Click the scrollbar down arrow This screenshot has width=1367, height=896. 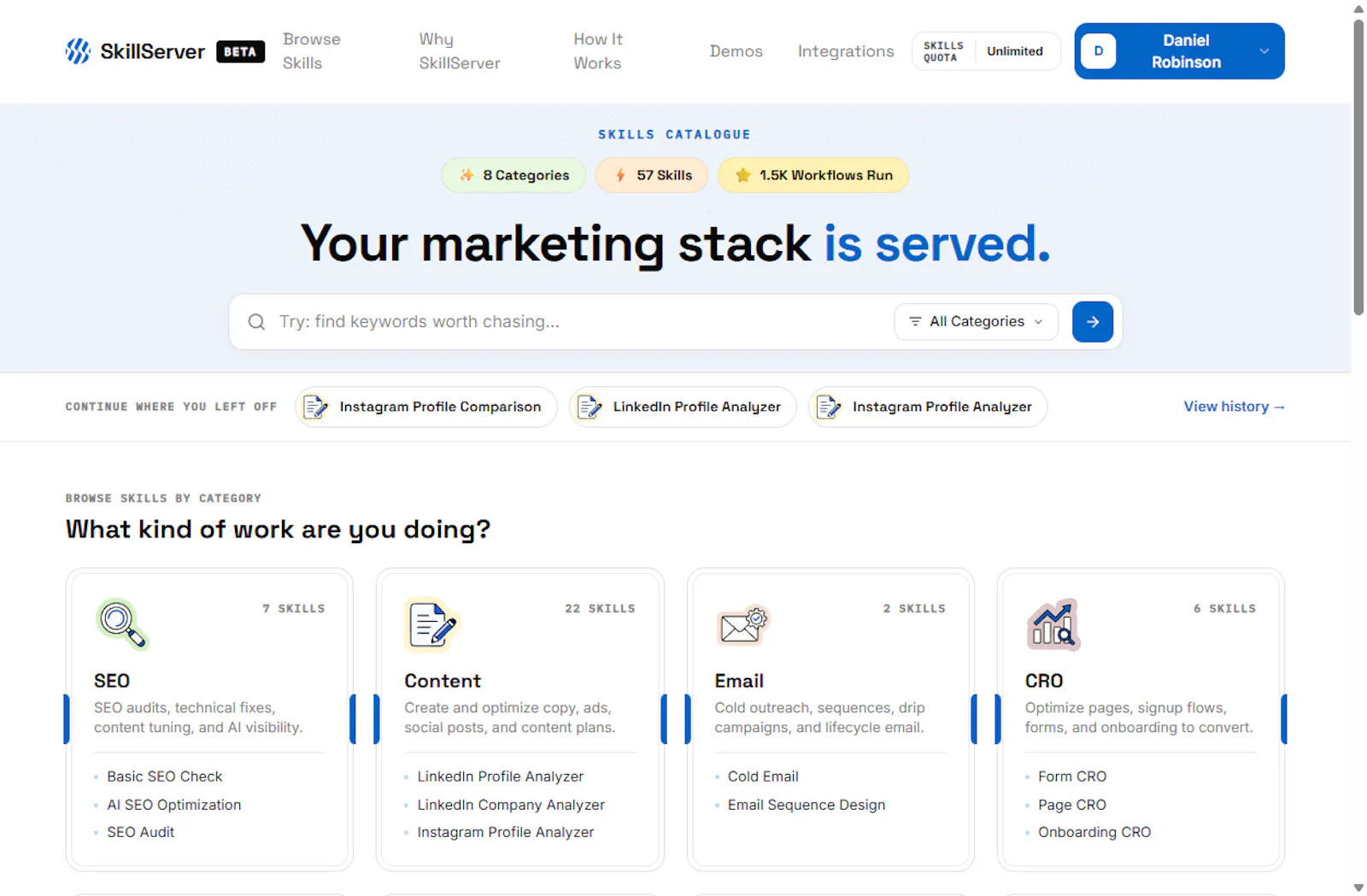pyautogui.click(x=1358, y=888)
